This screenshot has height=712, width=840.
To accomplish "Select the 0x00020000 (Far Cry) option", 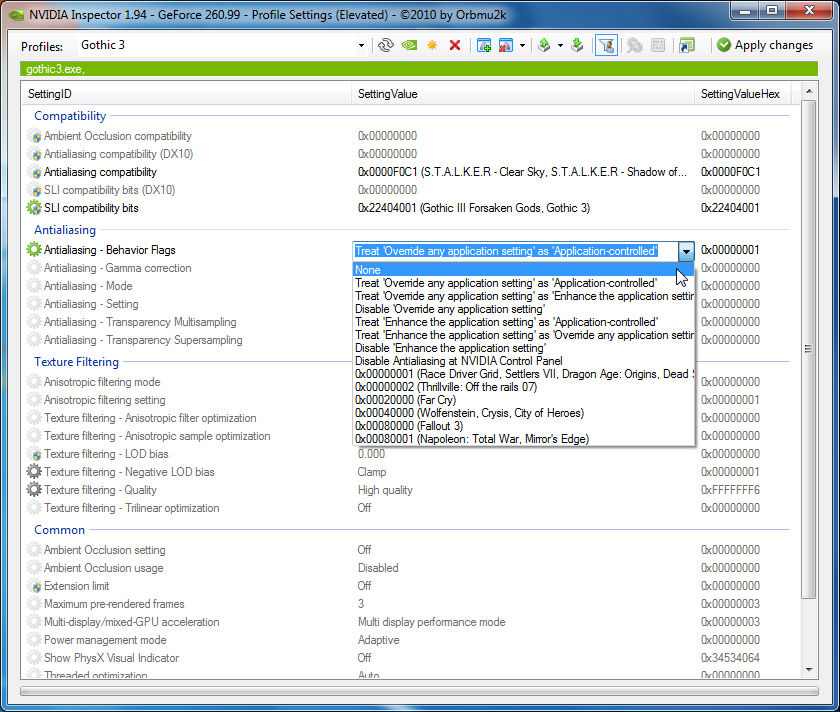I will 405,400.
